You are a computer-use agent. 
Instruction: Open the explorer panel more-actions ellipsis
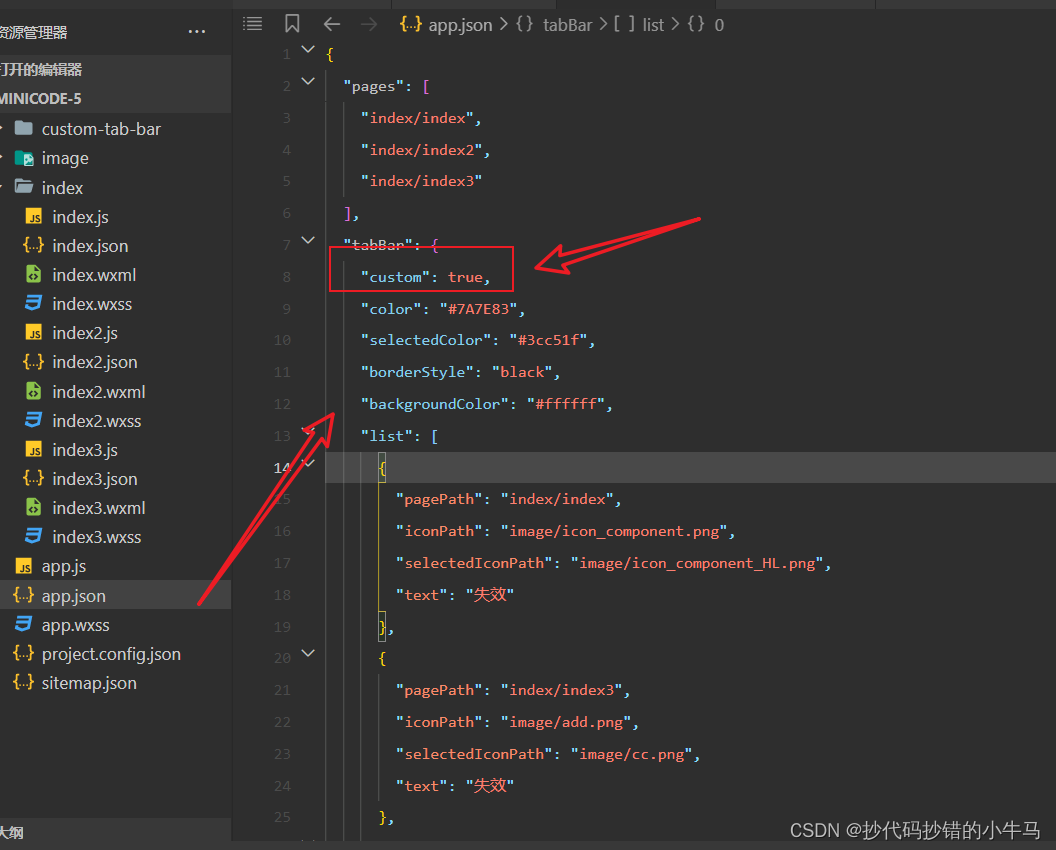(x=197, y=32)
